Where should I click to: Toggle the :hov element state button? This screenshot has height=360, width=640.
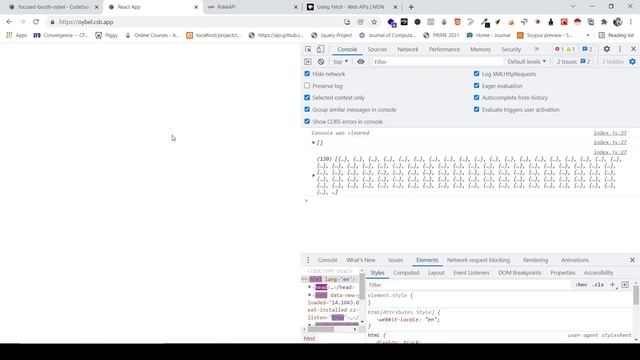tap(581, 285)
